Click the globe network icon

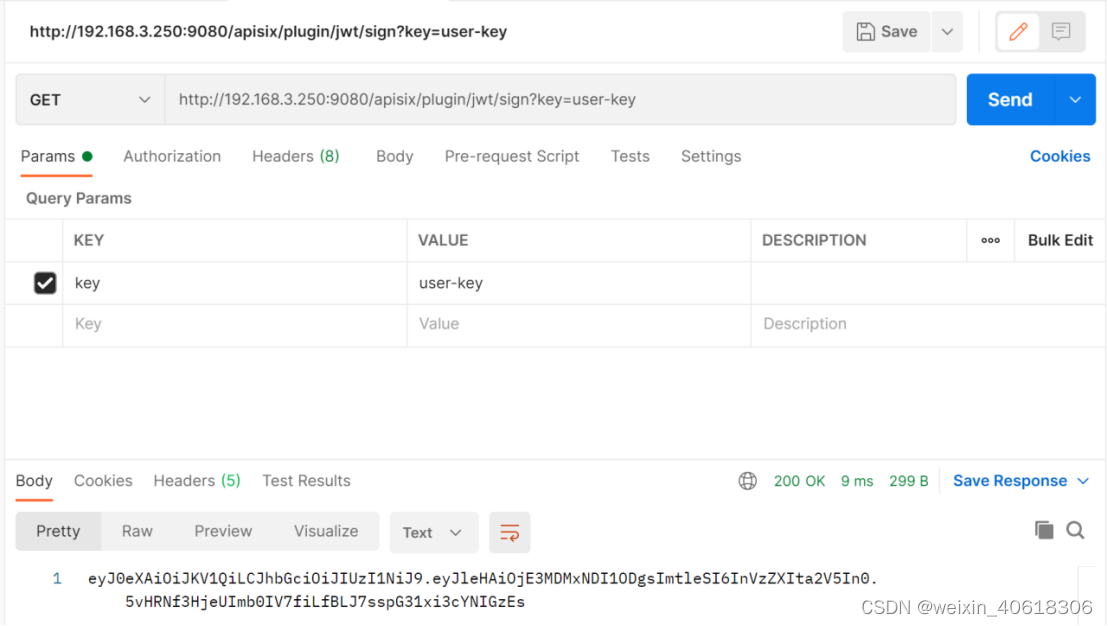coord(748,482)
